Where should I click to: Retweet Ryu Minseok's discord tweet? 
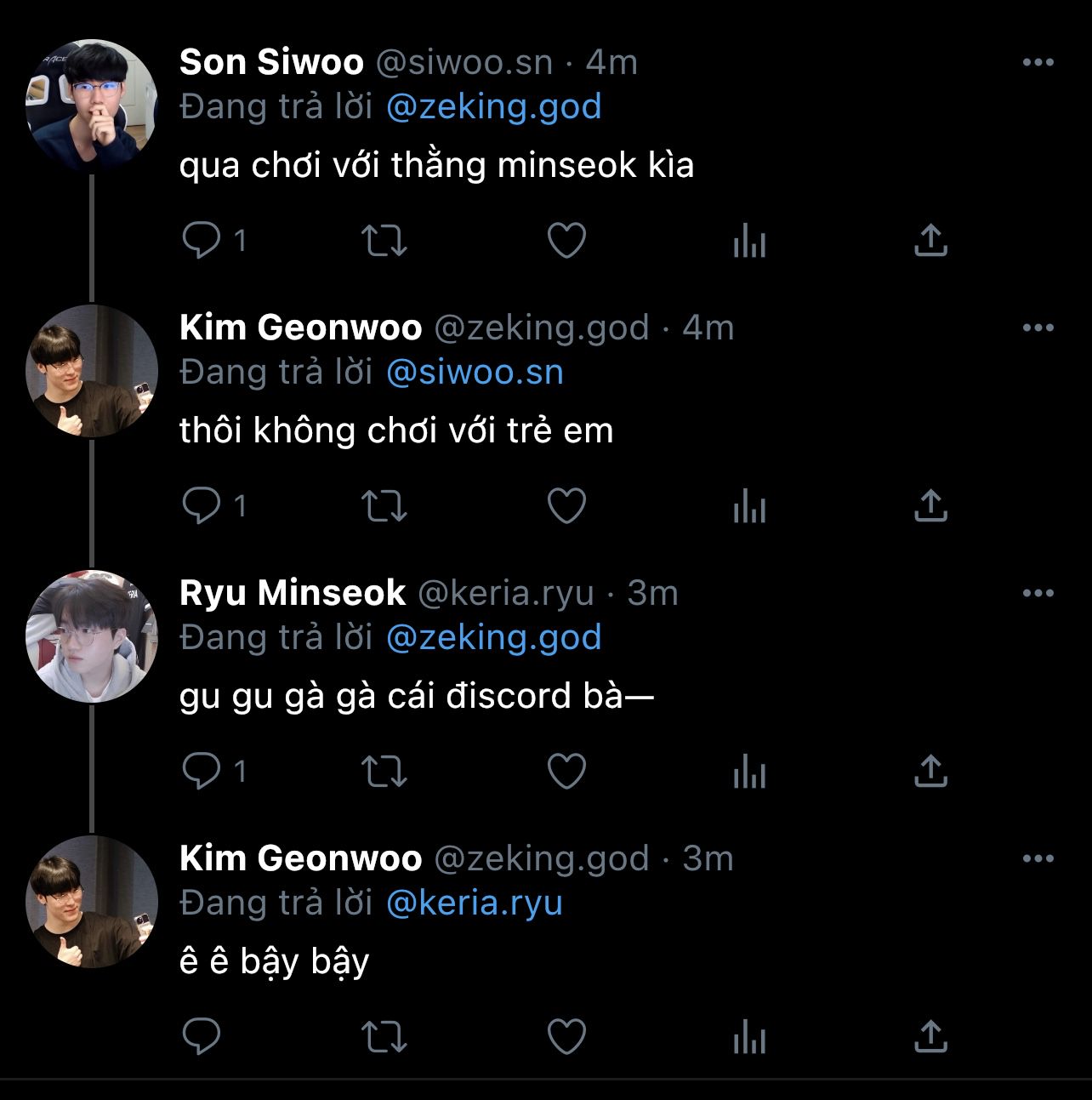tap(384, 772)
